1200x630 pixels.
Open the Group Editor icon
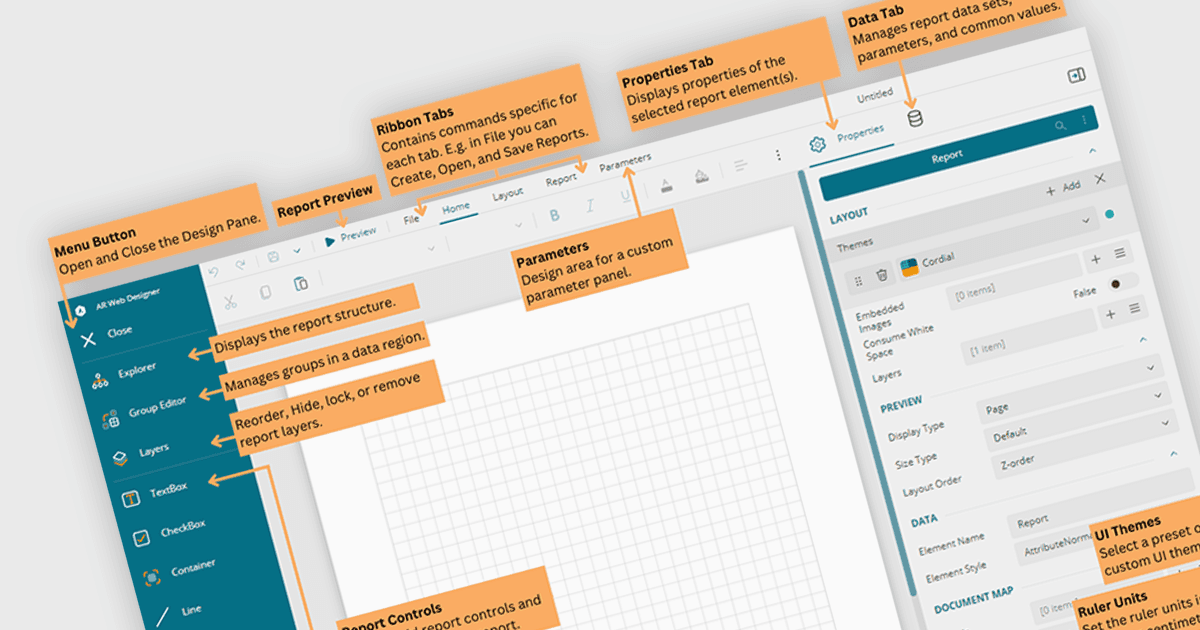(x=111, y=420)
